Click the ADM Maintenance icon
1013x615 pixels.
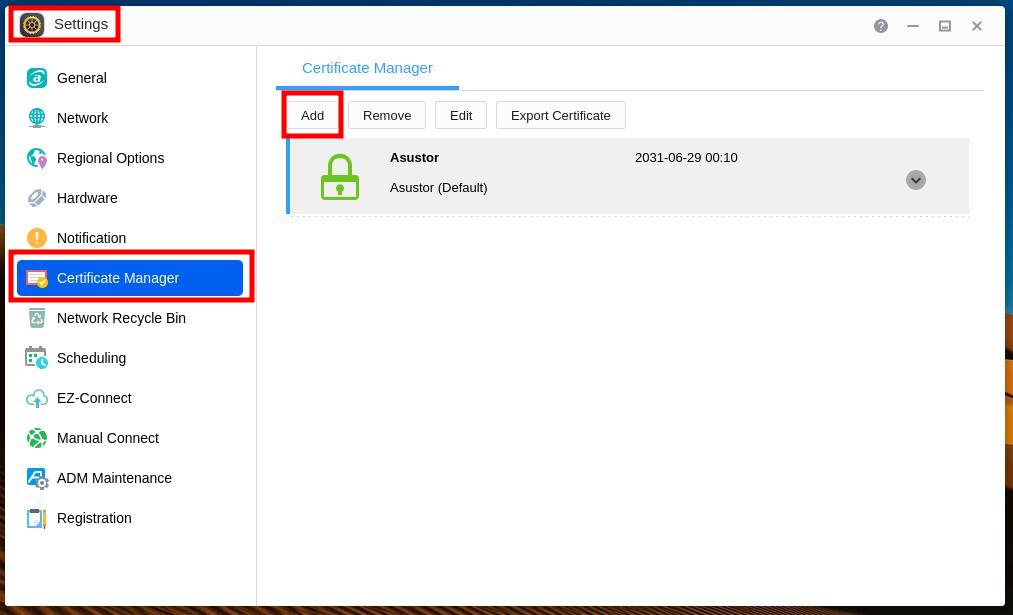coord(37,478)
